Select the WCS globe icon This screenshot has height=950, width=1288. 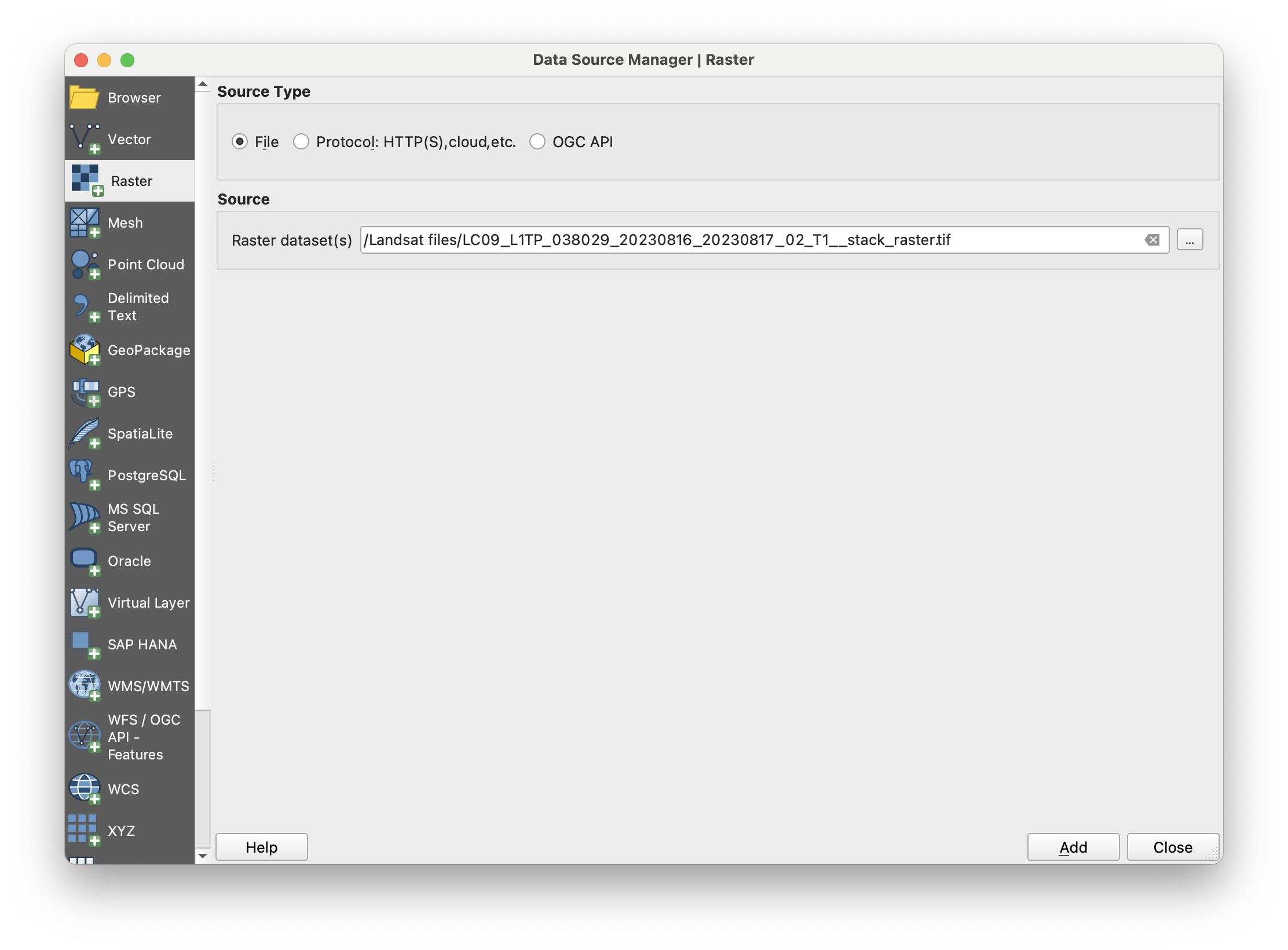(x=85, y=789)
